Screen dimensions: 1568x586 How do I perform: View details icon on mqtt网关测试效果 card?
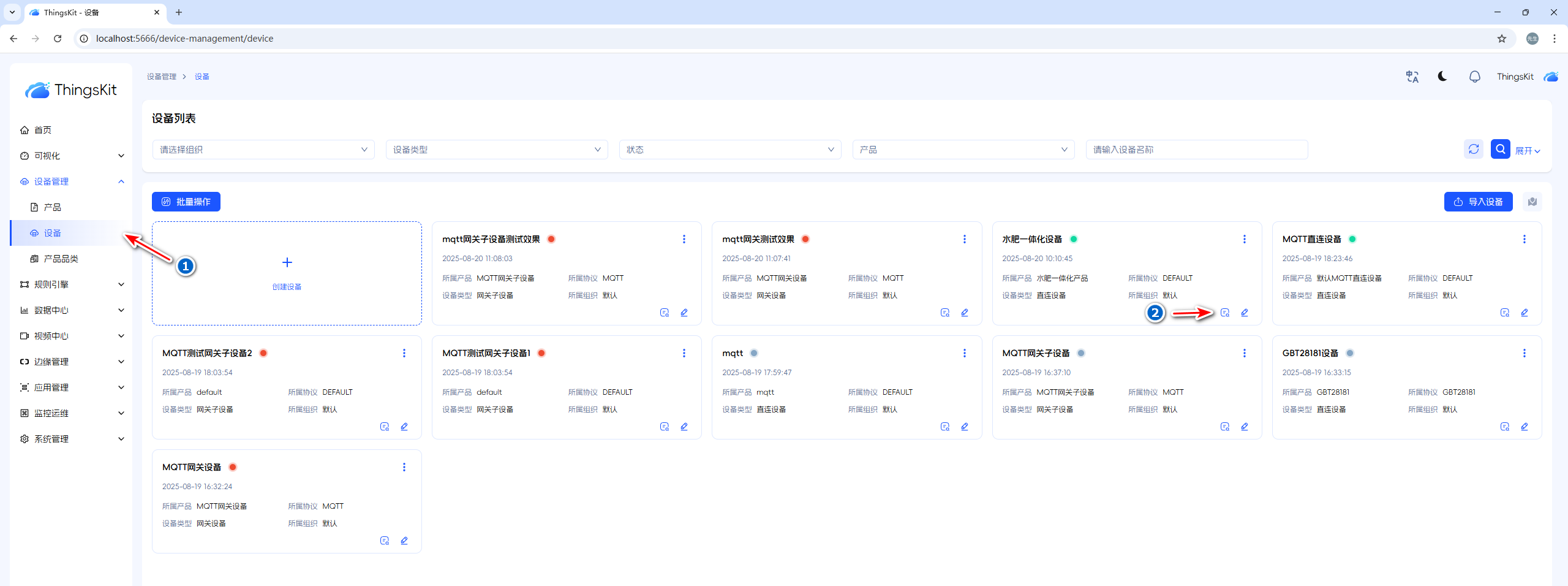[944, 313]
